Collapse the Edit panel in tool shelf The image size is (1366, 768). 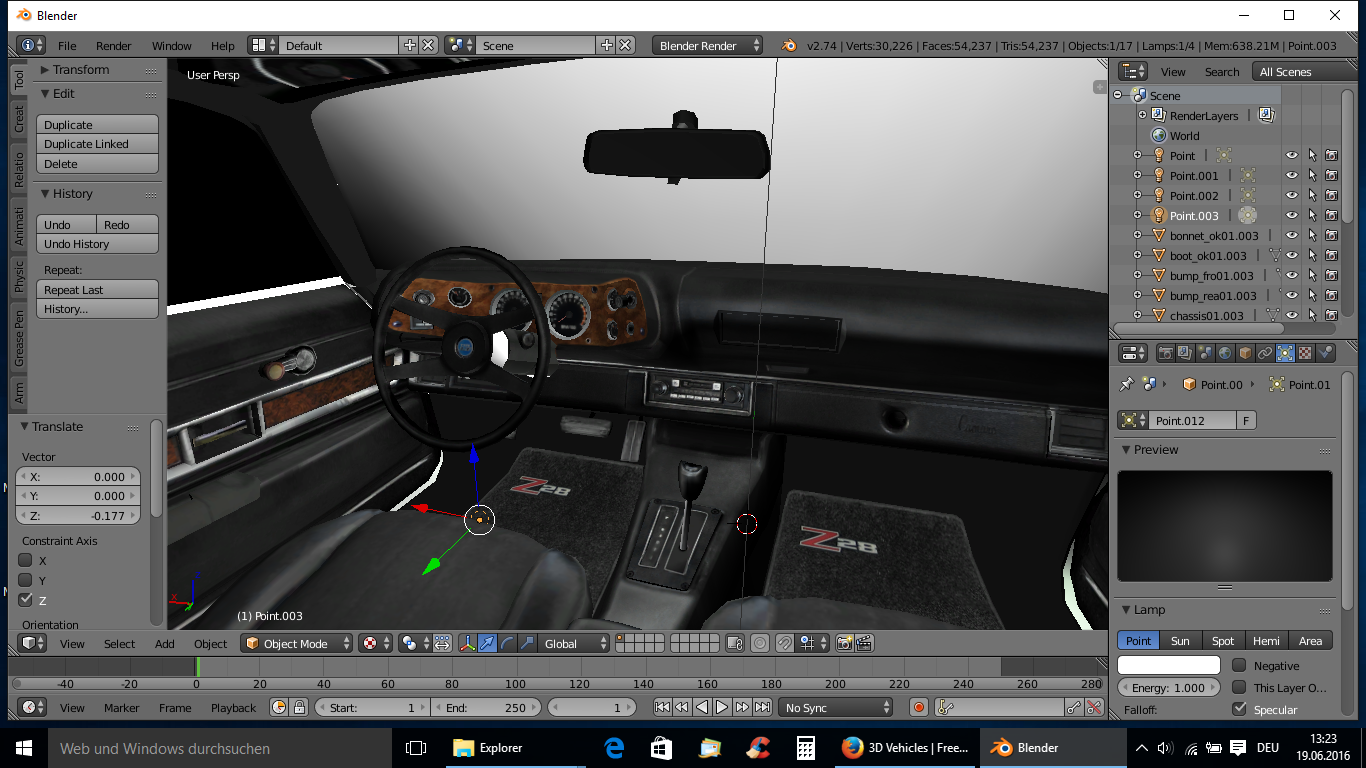pyautogui.click(x=45, y=93)
